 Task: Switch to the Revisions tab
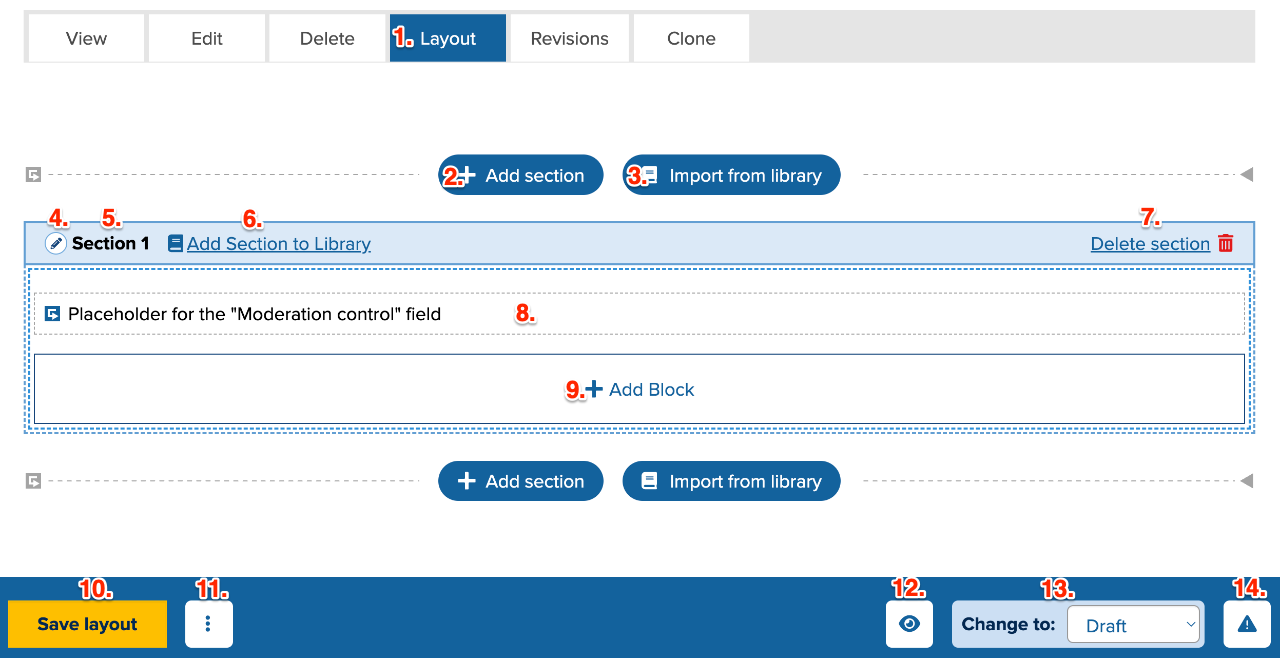click(x=569, y=39)
